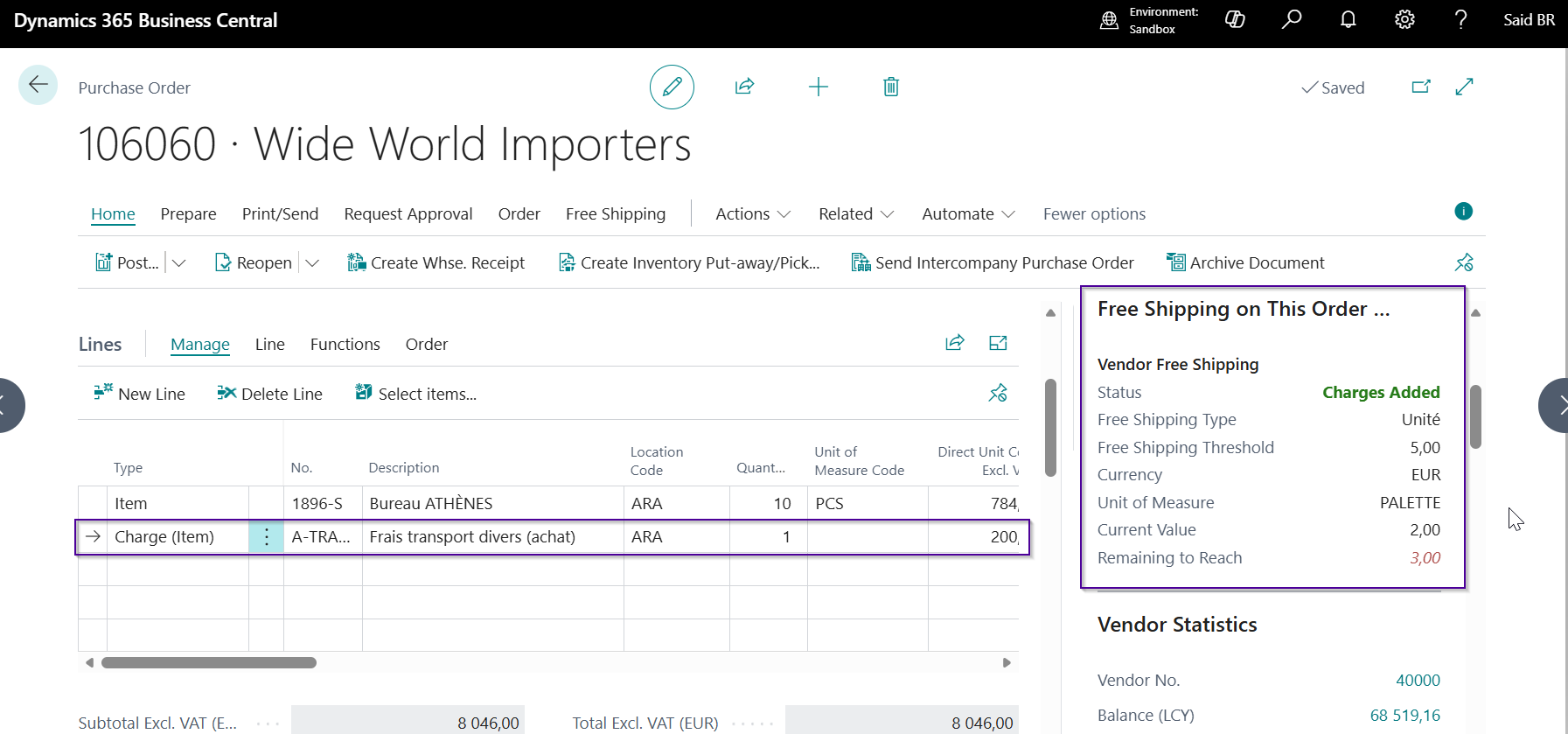Open the Free Shipping tab
This screenshot has height=734, width=1568.
click(x=616, y=213)
